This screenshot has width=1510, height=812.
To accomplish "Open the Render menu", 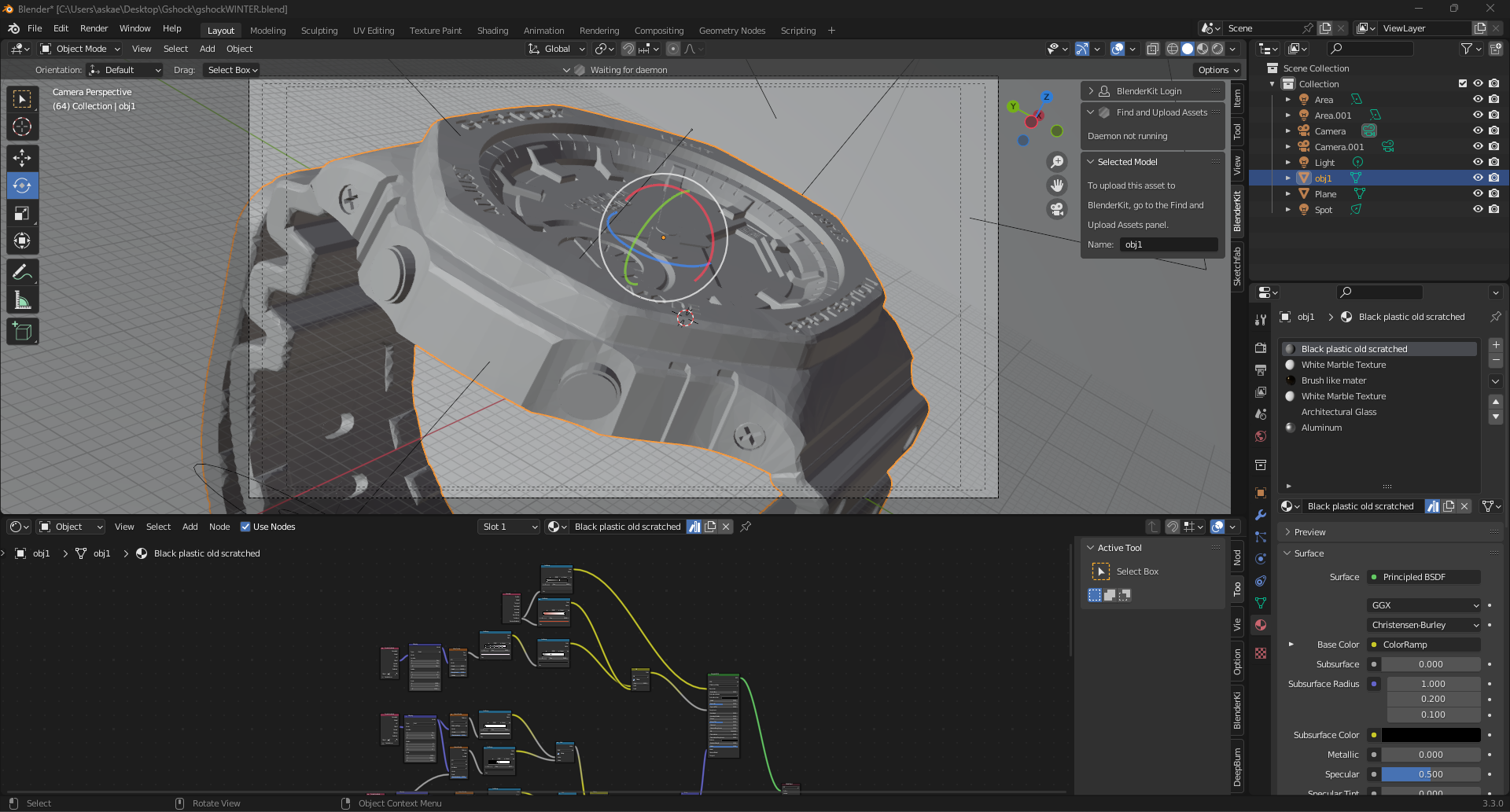I will pyautogui.click(x=94, y=28).
